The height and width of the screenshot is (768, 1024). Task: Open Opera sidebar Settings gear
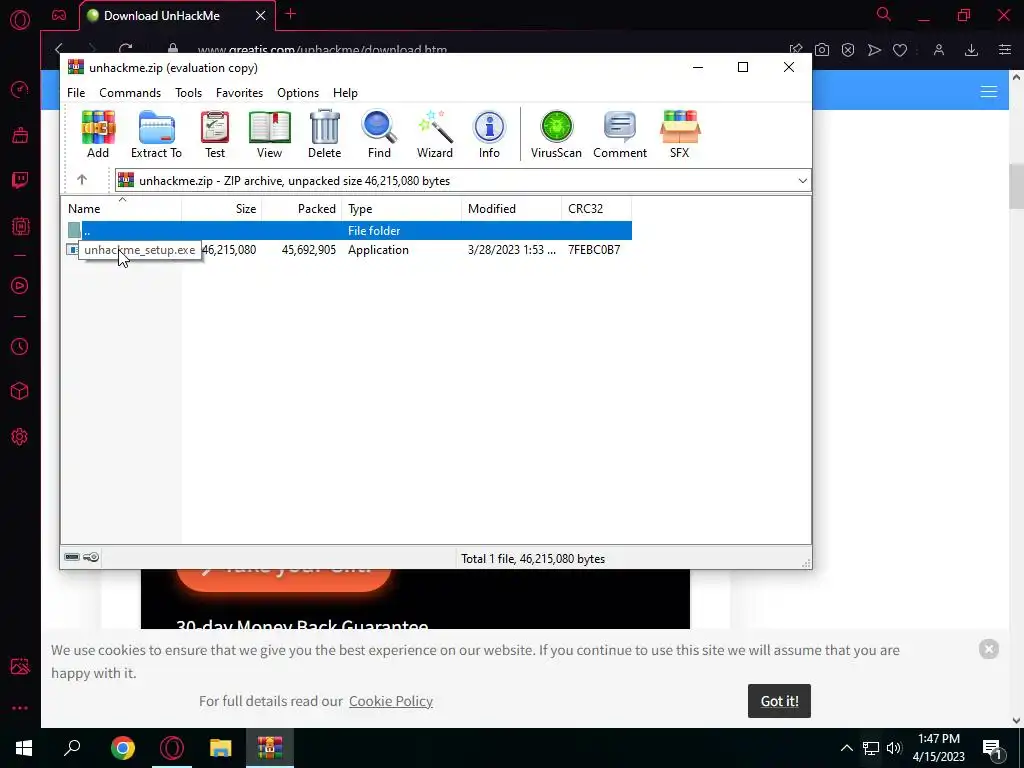(x=20, y=437)
